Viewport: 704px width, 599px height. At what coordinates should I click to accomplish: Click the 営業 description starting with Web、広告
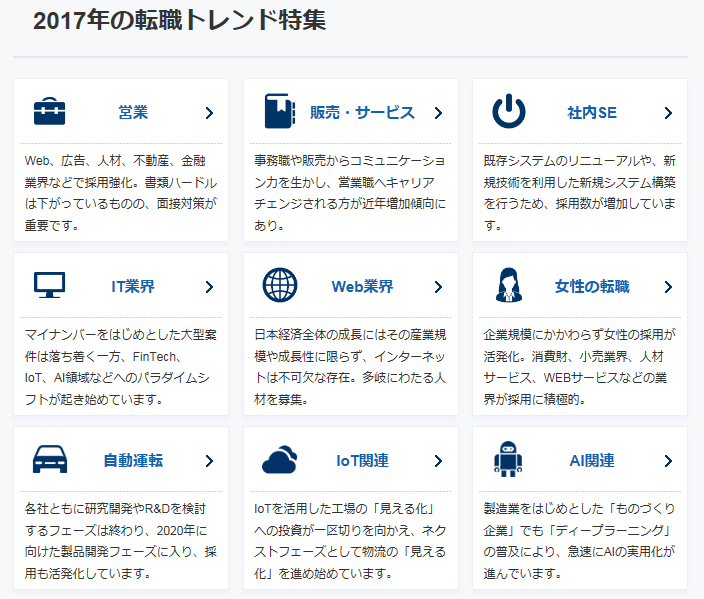(x=121, y=193)
